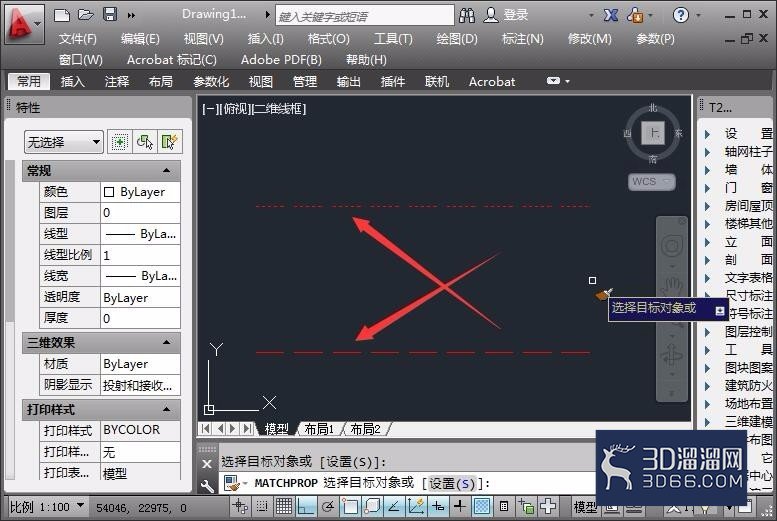Collapse the 常规 section in properties
The height and width of the screenshot is (521, 777).
click(166, 171)
